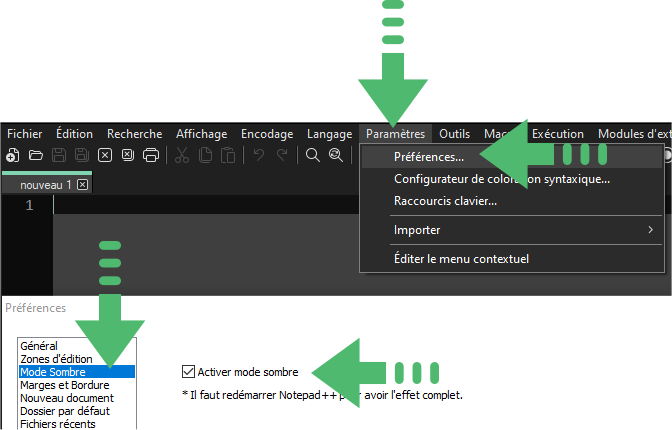Click the Close file toolbar icon
672x430 pixels.
click(105, 155)
